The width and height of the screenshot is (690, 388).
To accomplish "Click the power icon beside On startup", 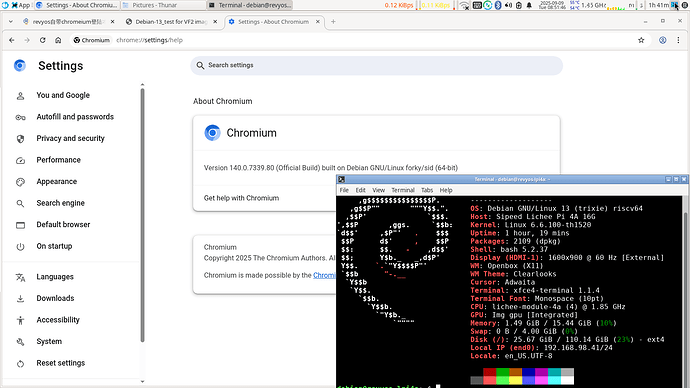I will [20, 247].
